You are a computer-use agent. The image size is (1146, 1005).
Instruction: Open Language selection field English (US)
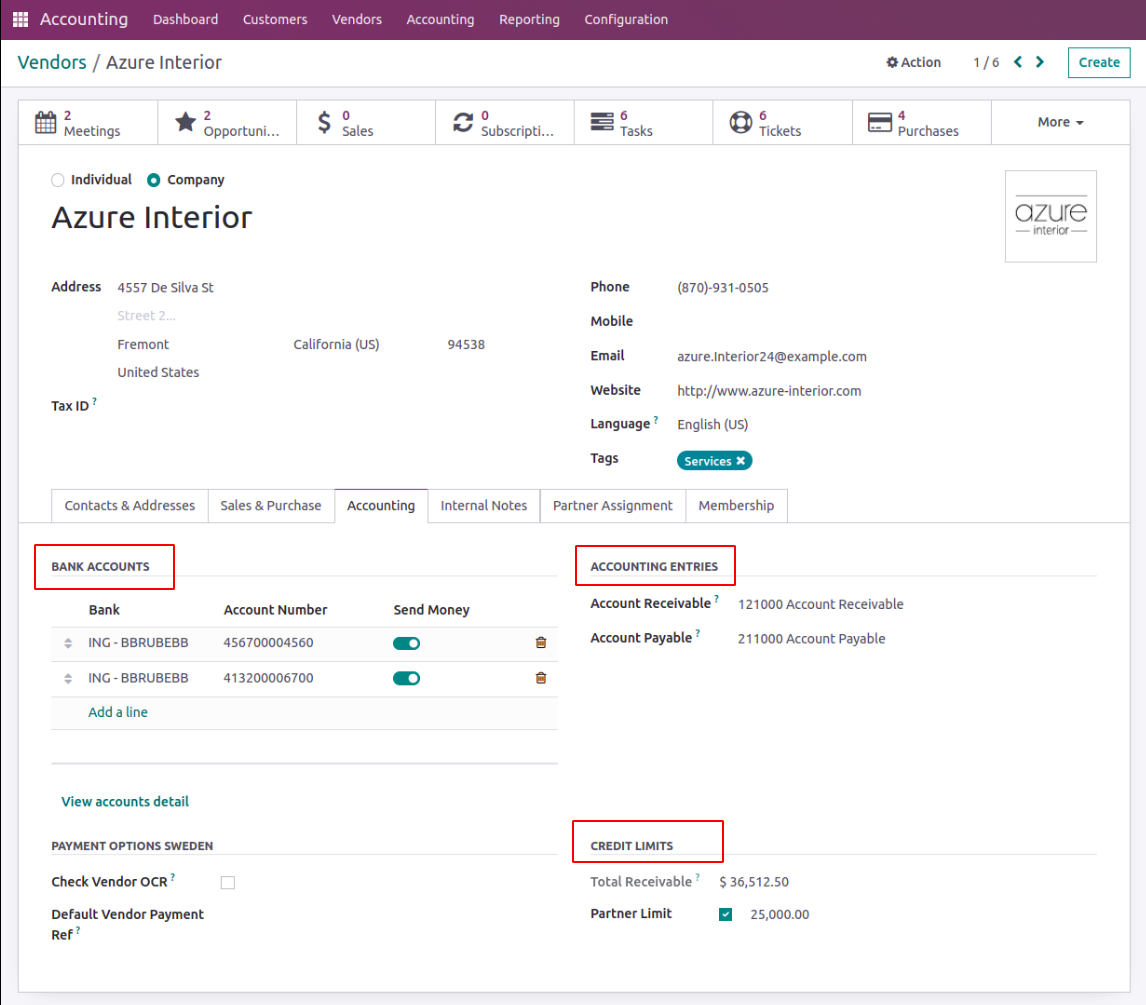tap(713, 425)
